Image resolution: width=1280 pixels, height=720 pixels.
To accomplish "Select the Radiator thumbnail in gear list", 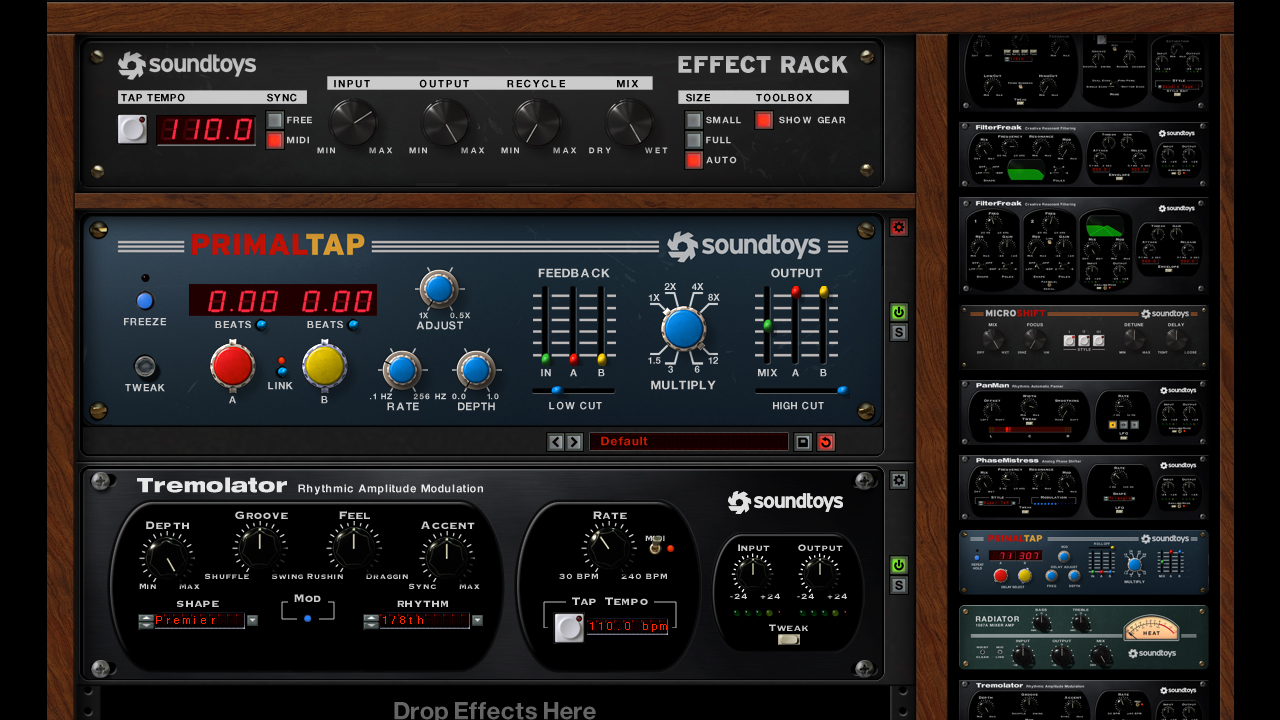I will click(x=1084, y=638).
